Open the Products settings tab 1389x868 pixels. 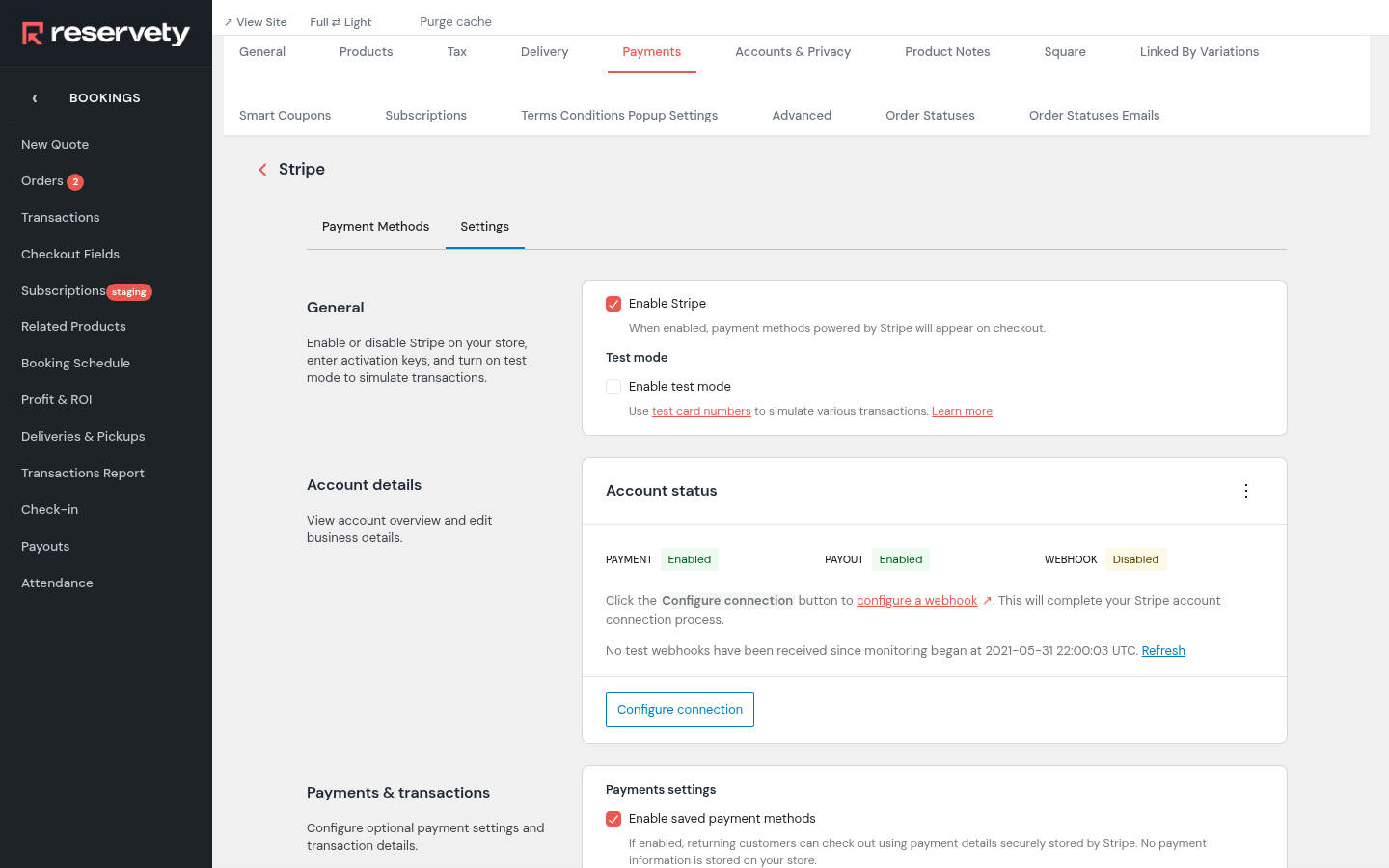pyautogui.click(x=367, y=52)
